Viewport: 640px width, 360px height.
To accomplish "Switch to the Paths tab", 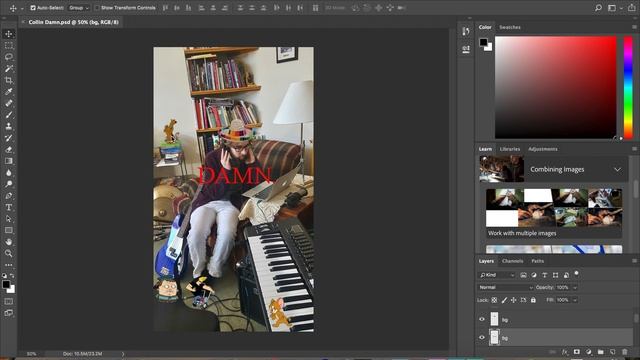I will click(x=538, y=261).
